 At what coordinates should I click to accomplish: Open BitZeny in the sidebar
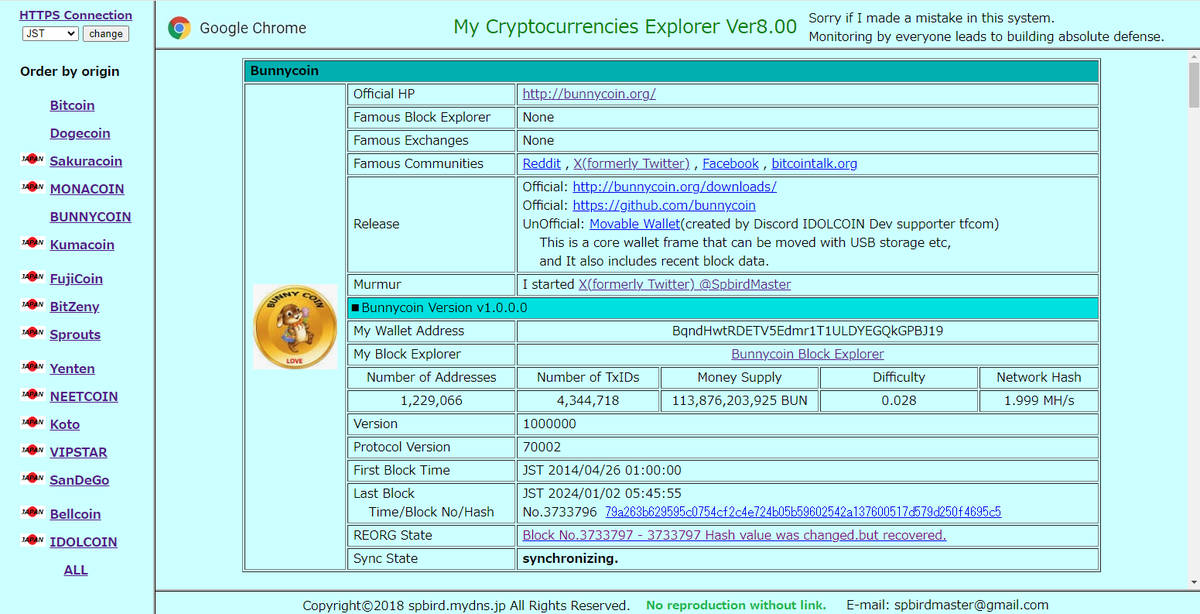pos(75,307)
